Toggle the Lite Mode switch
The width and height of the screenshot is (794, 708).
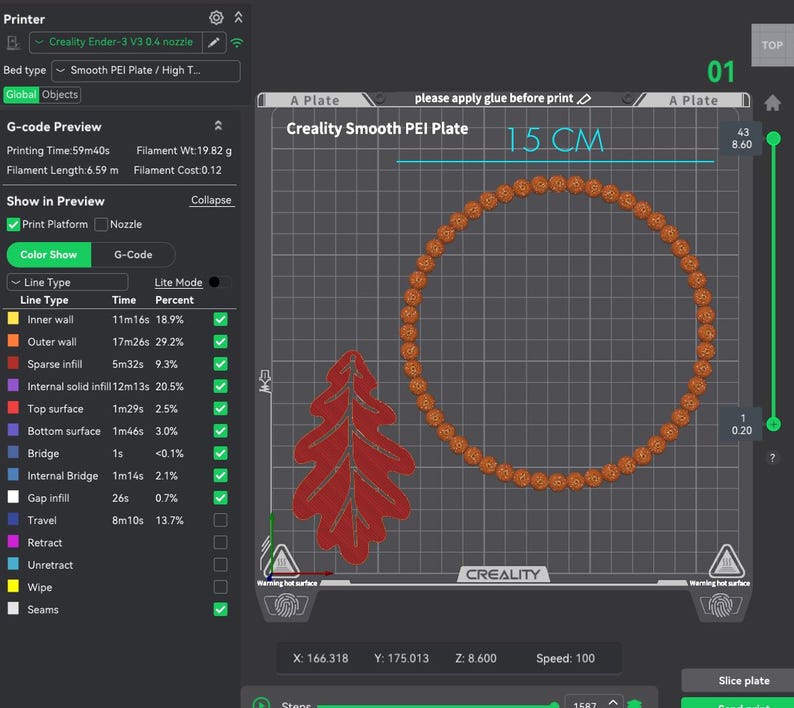tap(220, 282)
